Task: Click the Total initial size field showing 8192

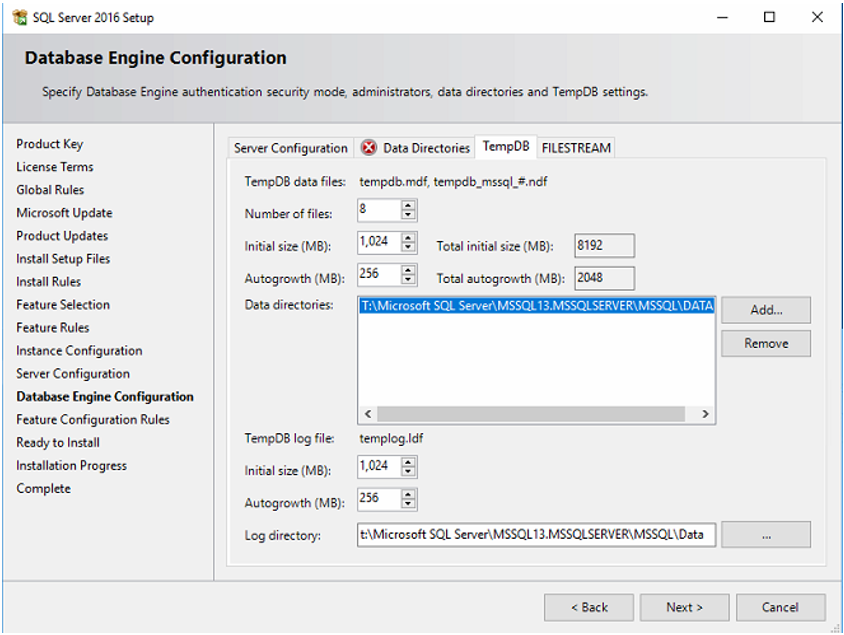Action: point(604,245)
